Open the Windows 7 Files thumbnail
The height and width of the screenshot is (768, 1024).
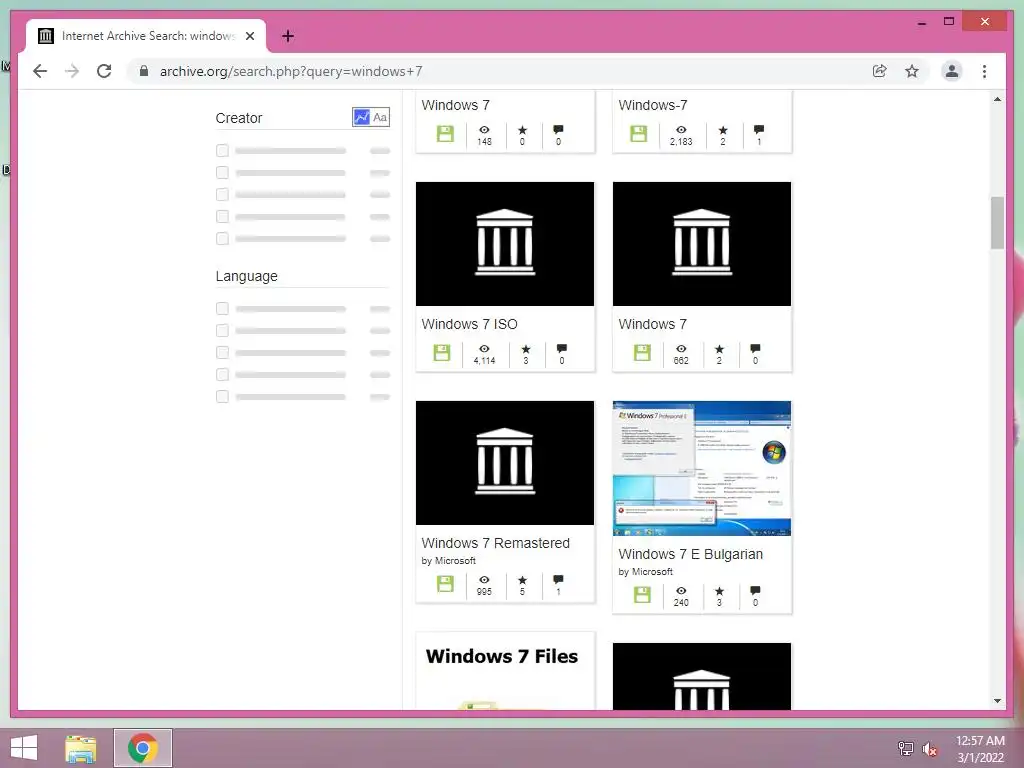(505, 671)
